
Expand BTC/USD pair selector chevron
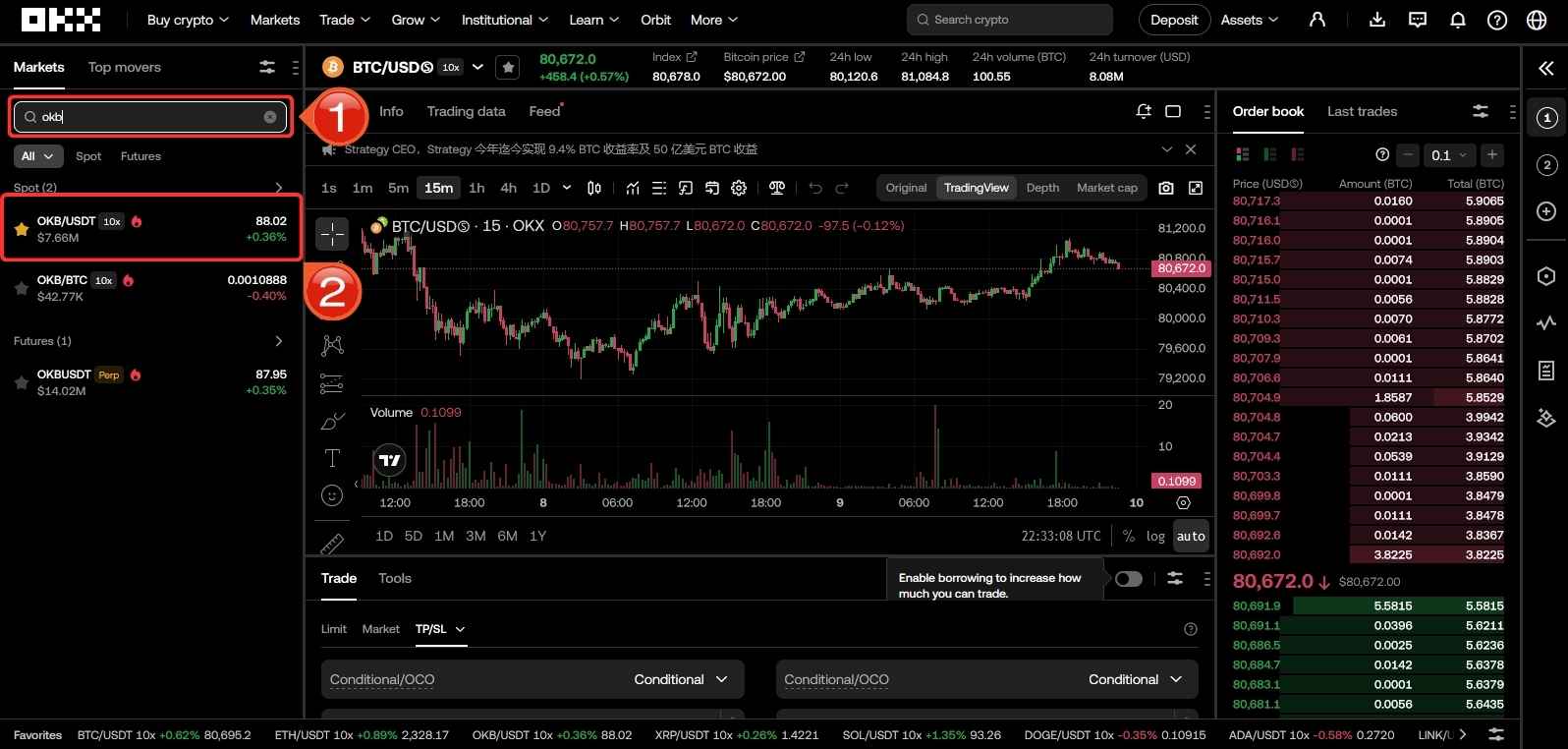(x=477, y=67)
